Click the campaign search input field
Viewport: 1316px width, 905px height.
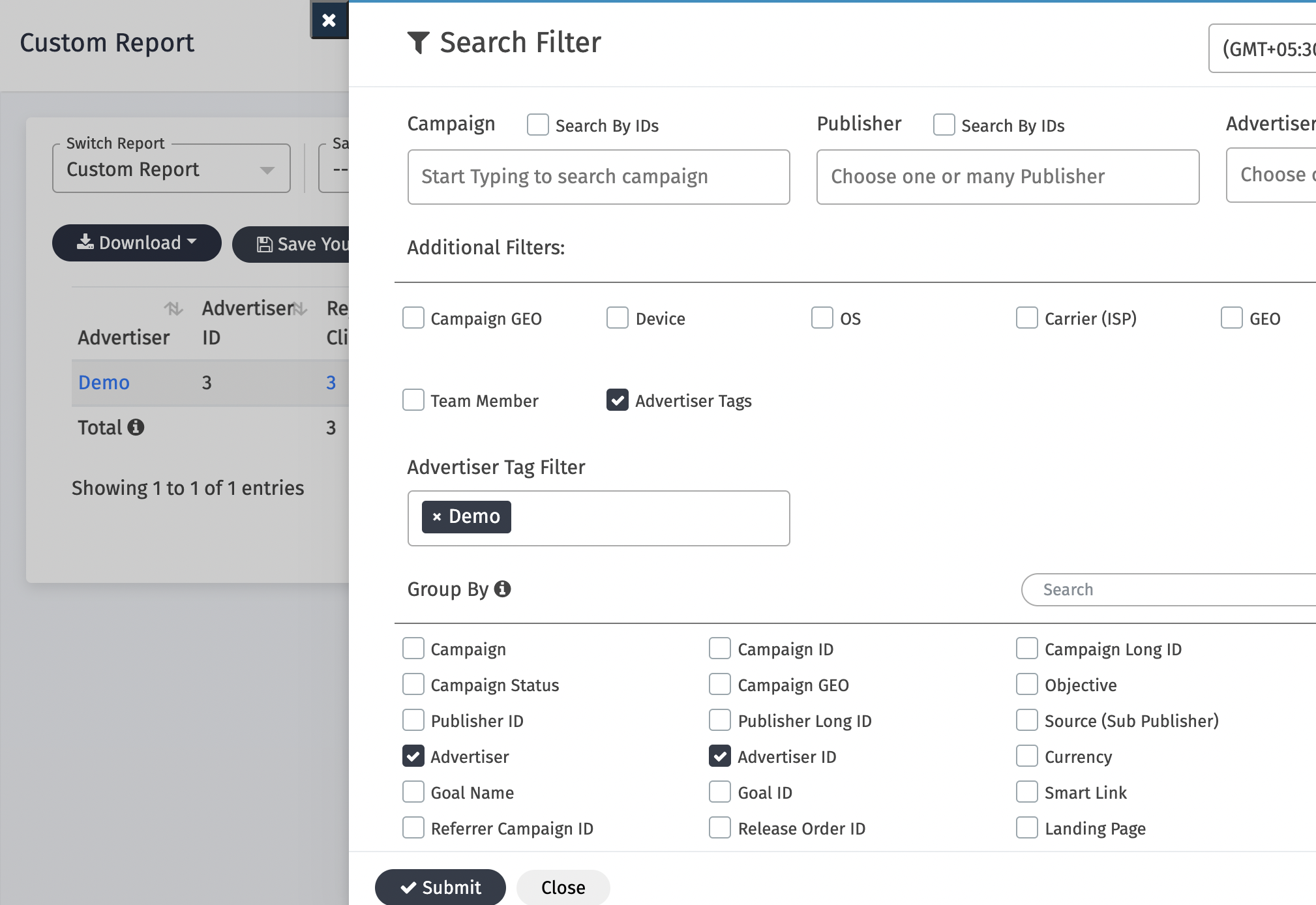pos(598,177)
